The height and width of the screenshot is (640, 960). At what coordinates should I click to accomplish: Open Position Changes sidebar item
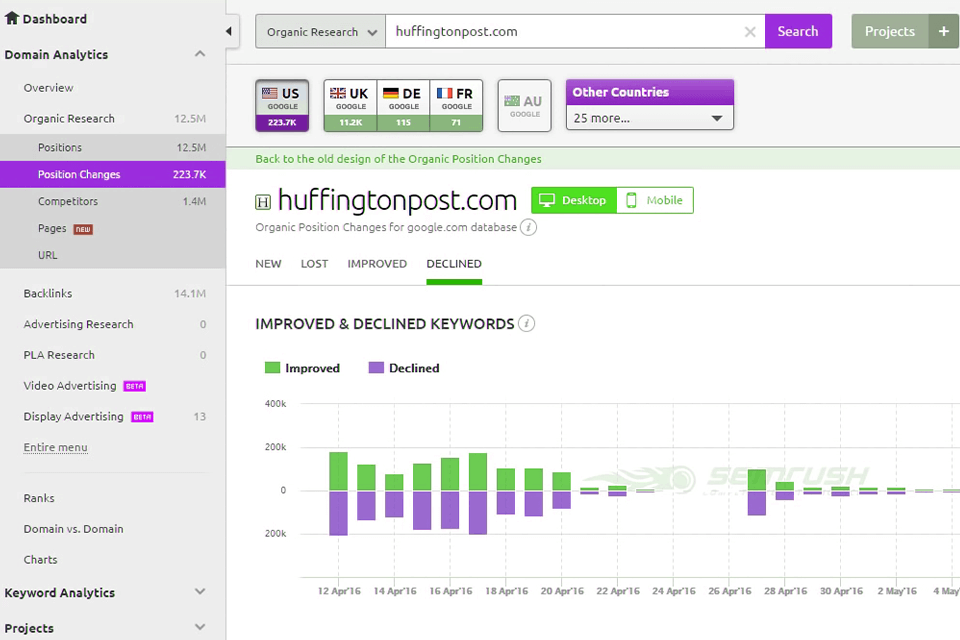113,175
